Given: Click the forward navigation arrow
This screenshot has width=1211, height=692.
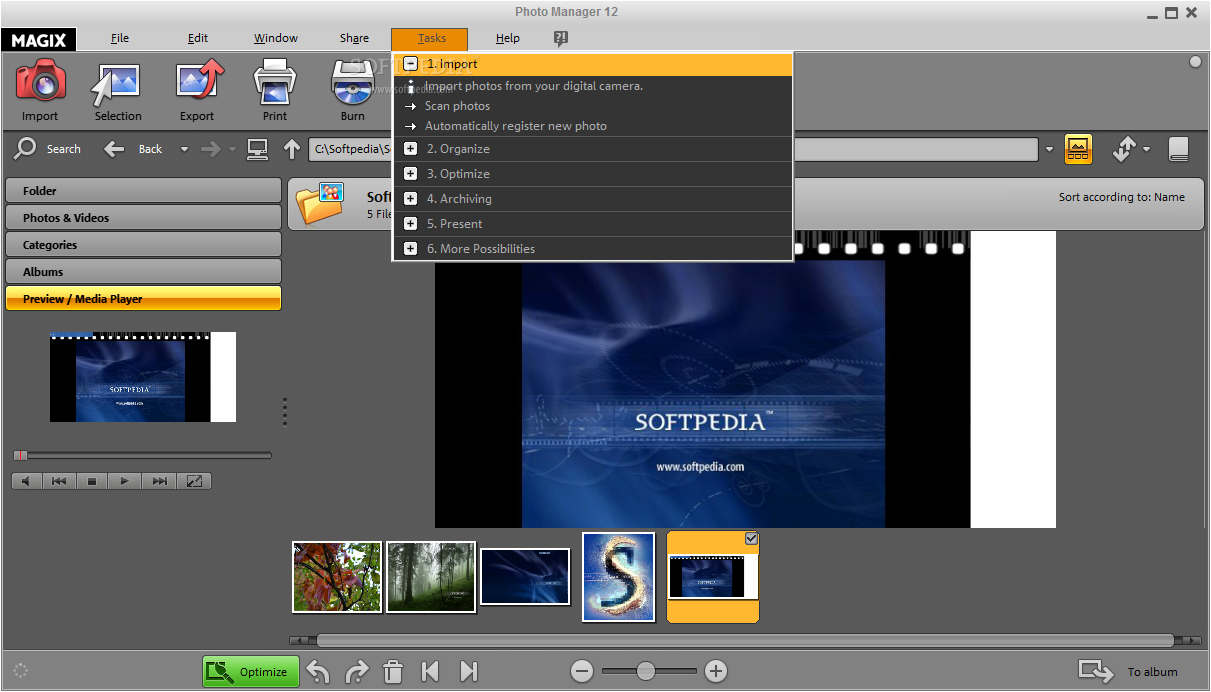Looking at the screenshot, I should click(210, 149).
